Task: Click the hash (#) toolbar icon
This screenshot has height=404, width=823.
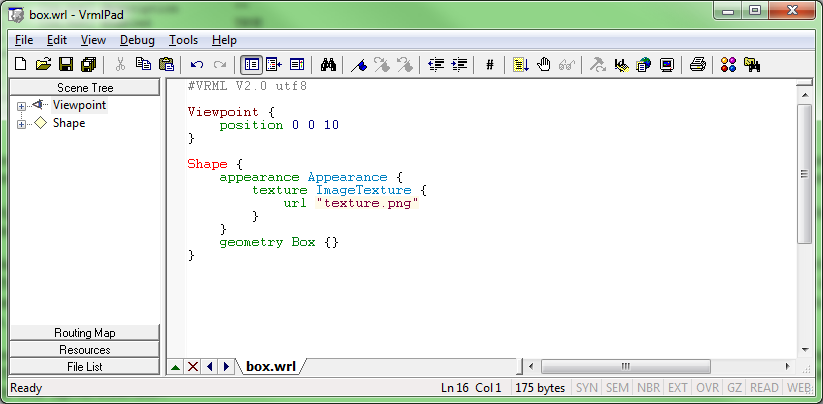Action: click(489, 65)
